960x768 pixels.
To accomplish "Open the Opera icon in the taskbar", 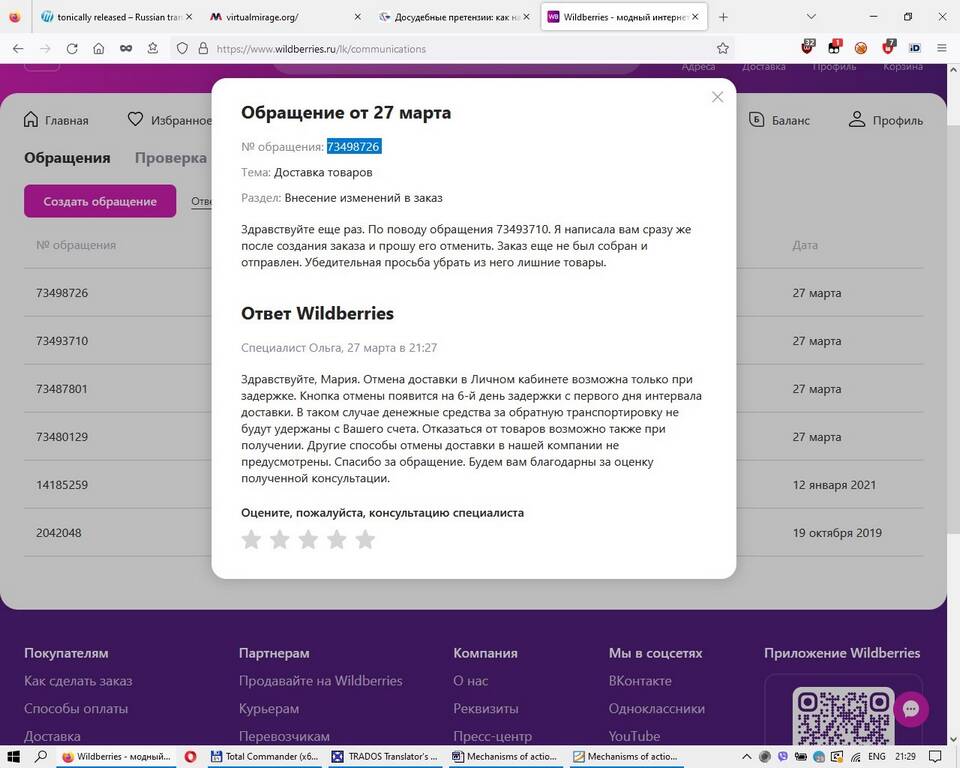I will coord(190,756).
